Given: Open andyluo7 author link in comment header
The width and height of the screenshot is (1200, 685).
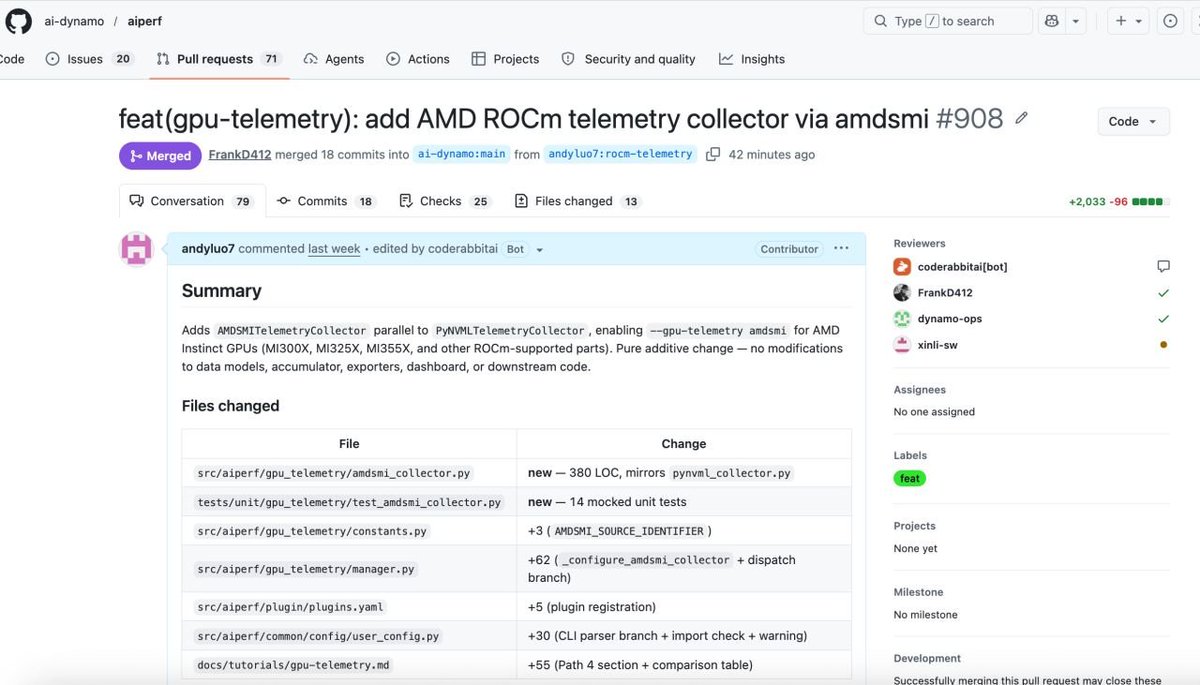Looking at the screenshot, I should 208,249.
